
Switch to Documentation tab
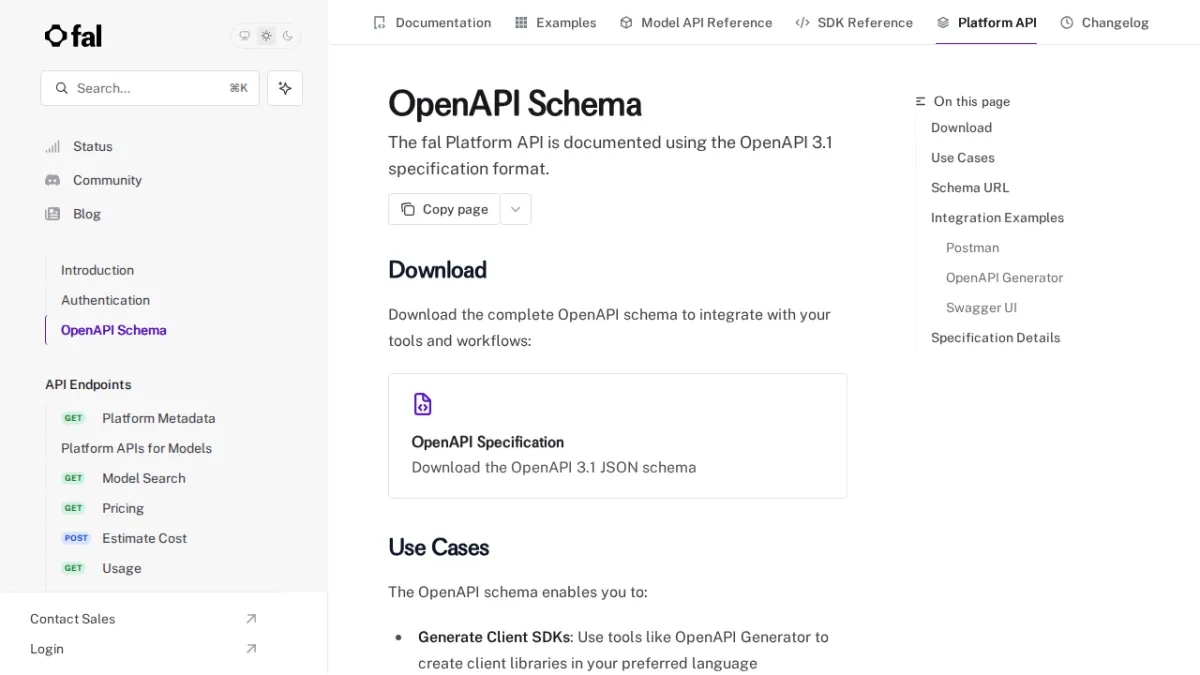pos(432,22)
